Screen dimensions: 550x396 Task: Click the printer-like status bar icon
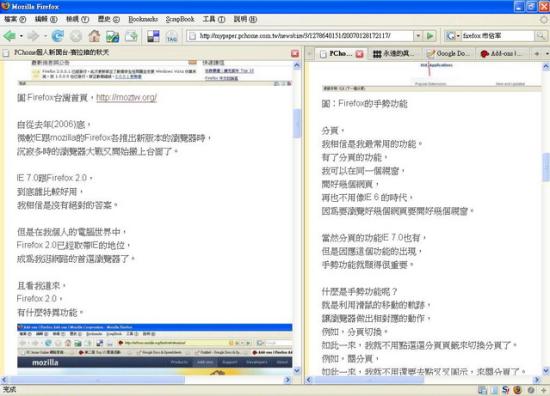(483, 390)
